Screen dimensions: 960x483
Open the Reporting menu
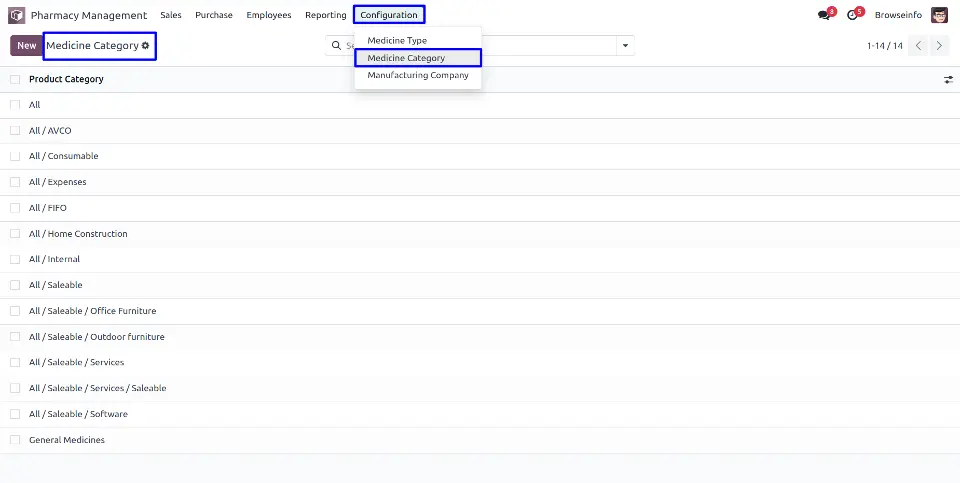click(326, 15)
